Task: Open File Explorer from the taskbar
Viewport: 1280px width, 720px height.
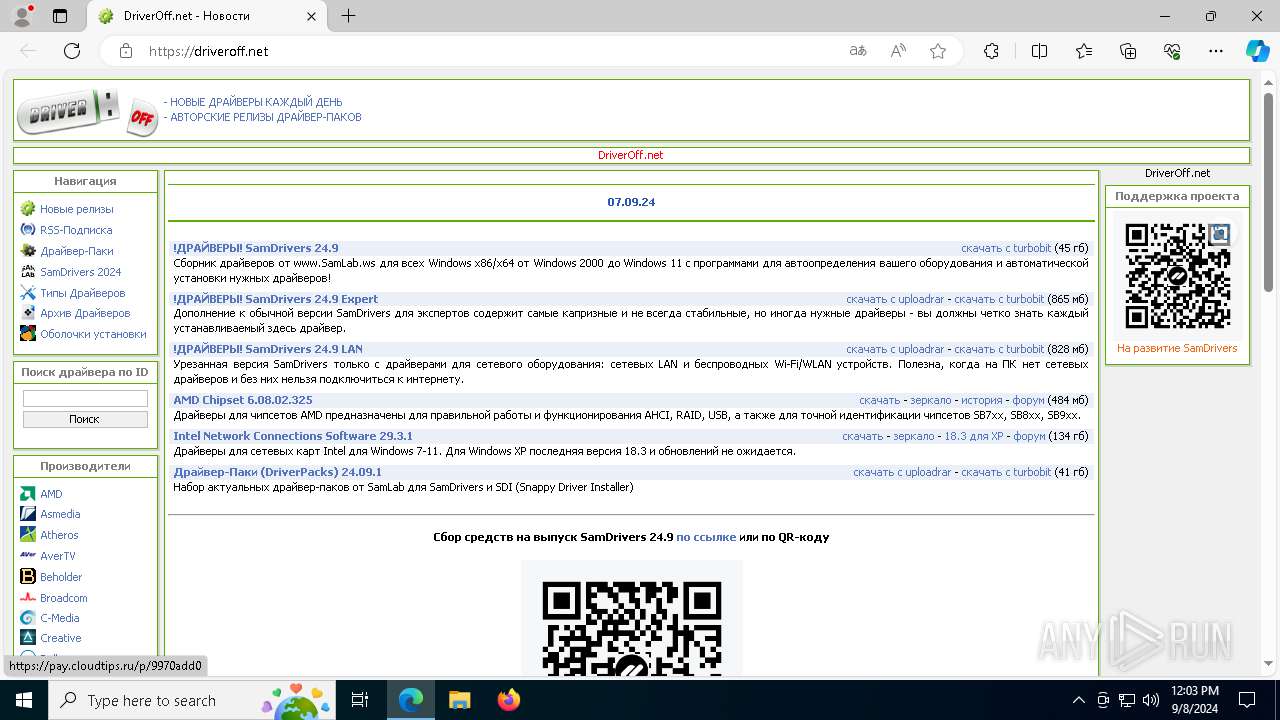Action: click(459, 700)
